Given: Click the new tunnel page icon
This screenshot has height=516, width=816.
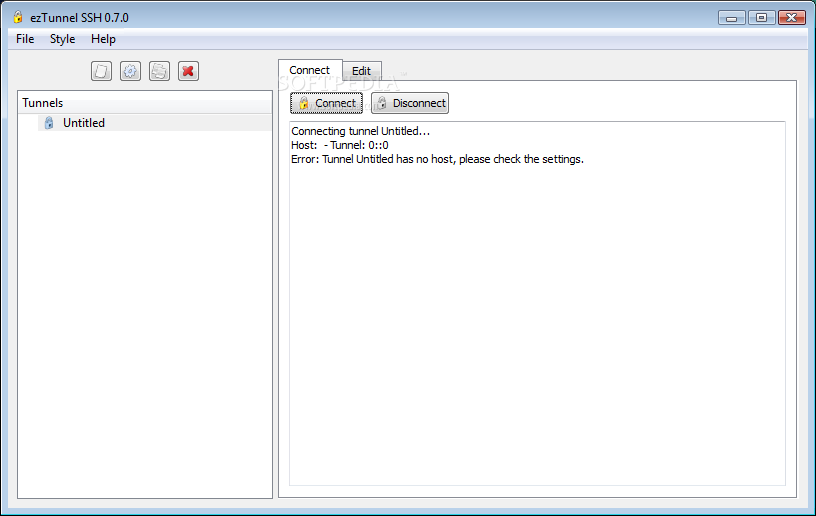Looking at the screenshot, I should tap(101, 71).
